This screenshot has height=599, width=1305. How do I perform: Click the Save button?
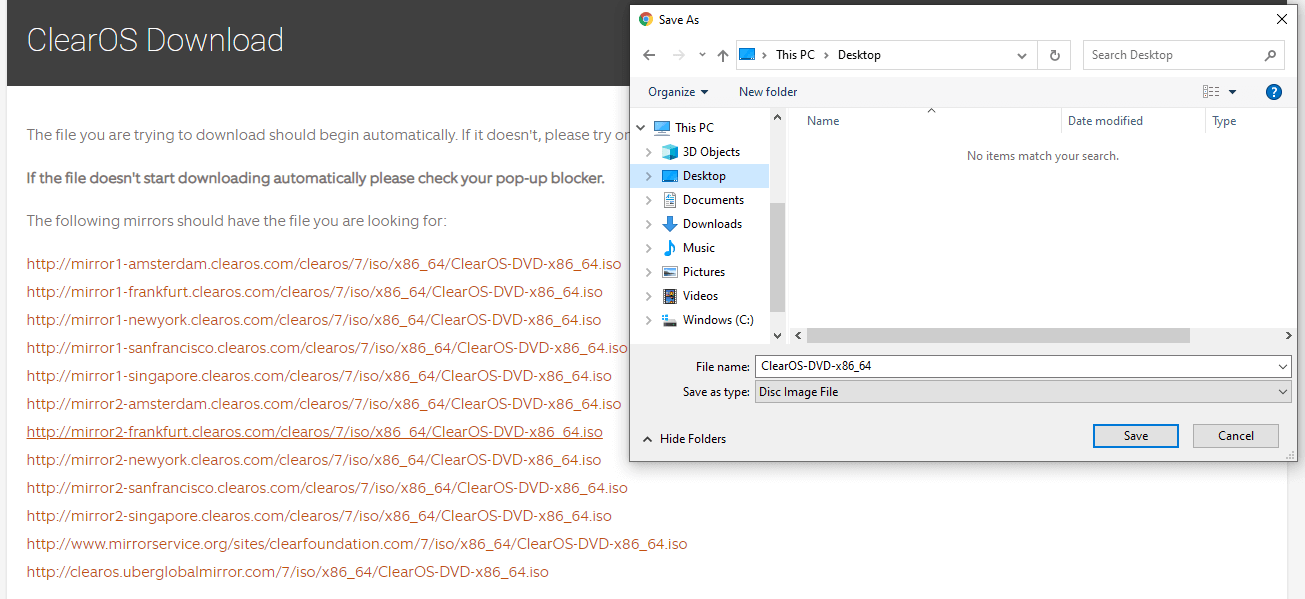point(1135,435)
